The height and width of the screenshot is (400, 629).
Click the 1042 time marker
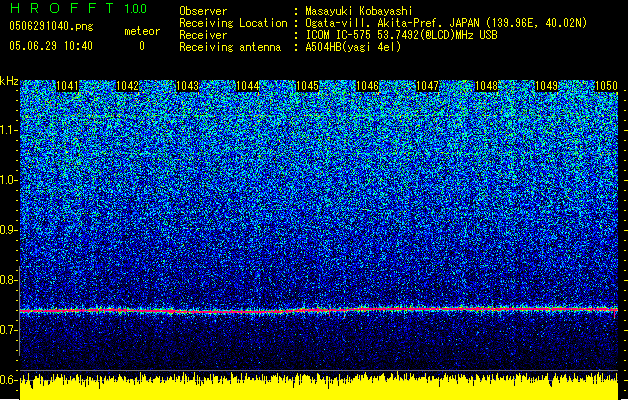pos(127,86)
